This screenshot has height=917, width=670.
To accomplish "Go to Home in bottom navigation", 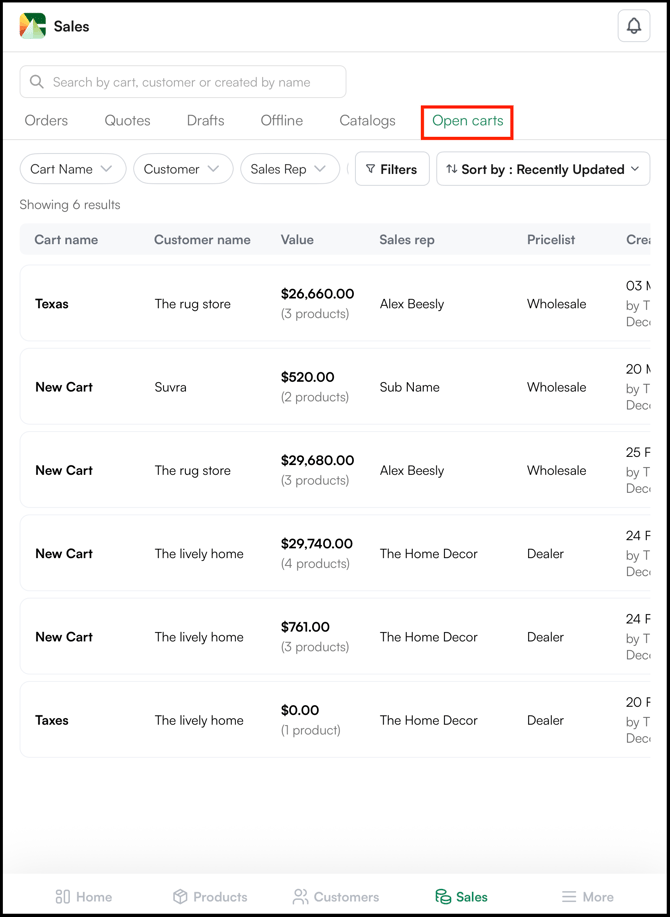I will point(83,897).
